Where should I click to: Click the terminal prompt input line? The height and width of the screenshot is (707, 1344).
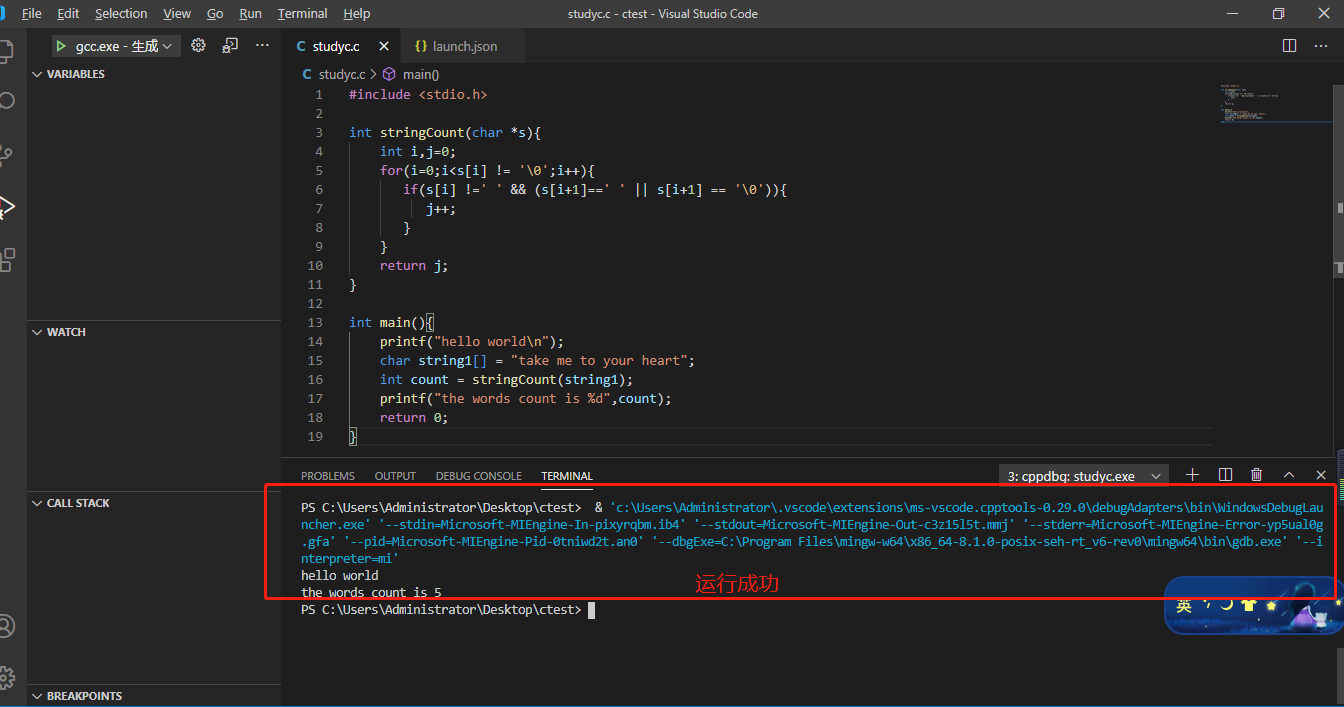pyautogui.click(x=448, y=610)
